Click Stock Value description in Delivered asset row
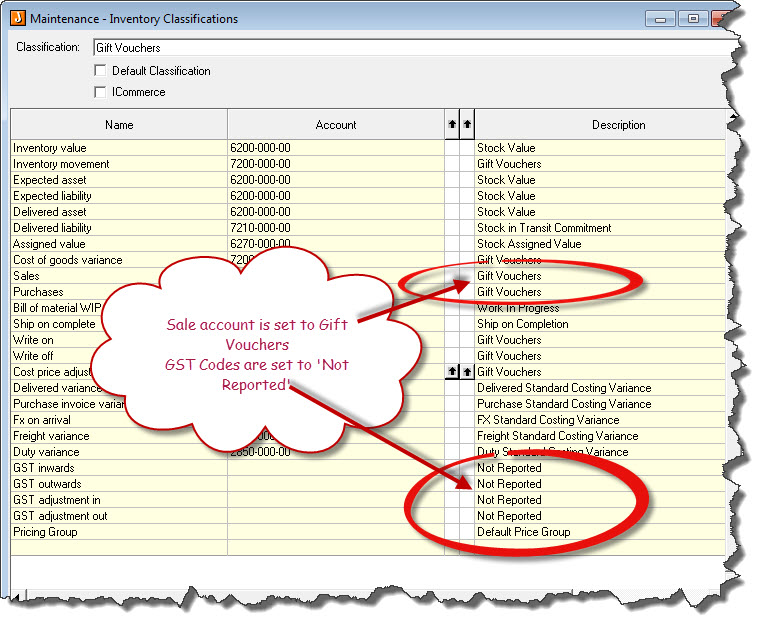Viewport: 767px width, 631px height. pos(506,212)
